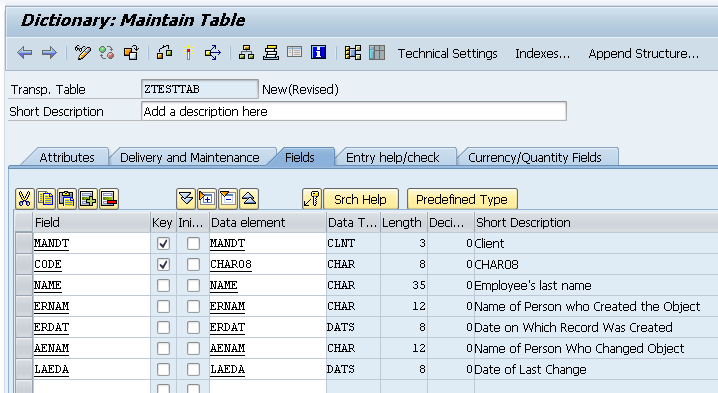Screen dimensions: 718x393
Task: Click the Predefined Type button
Action: pyautogui.click(x=462, y=199)
